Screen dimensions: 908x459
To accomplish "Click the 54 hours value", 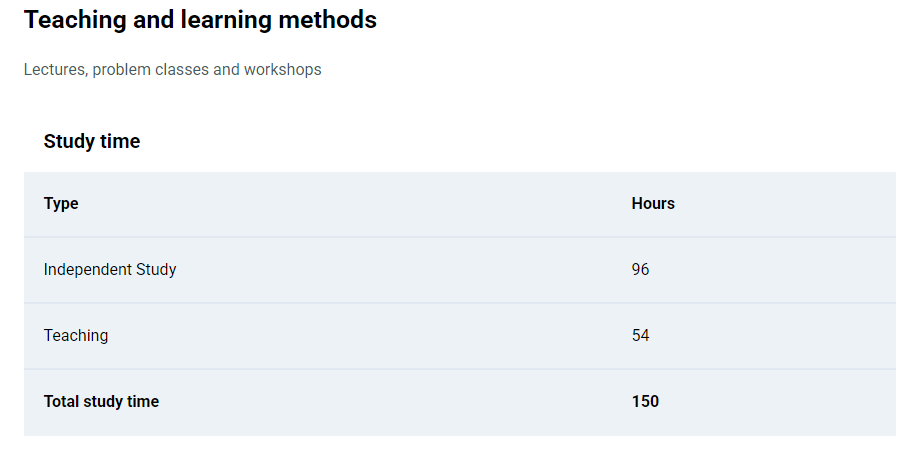I will click(640, 336).
